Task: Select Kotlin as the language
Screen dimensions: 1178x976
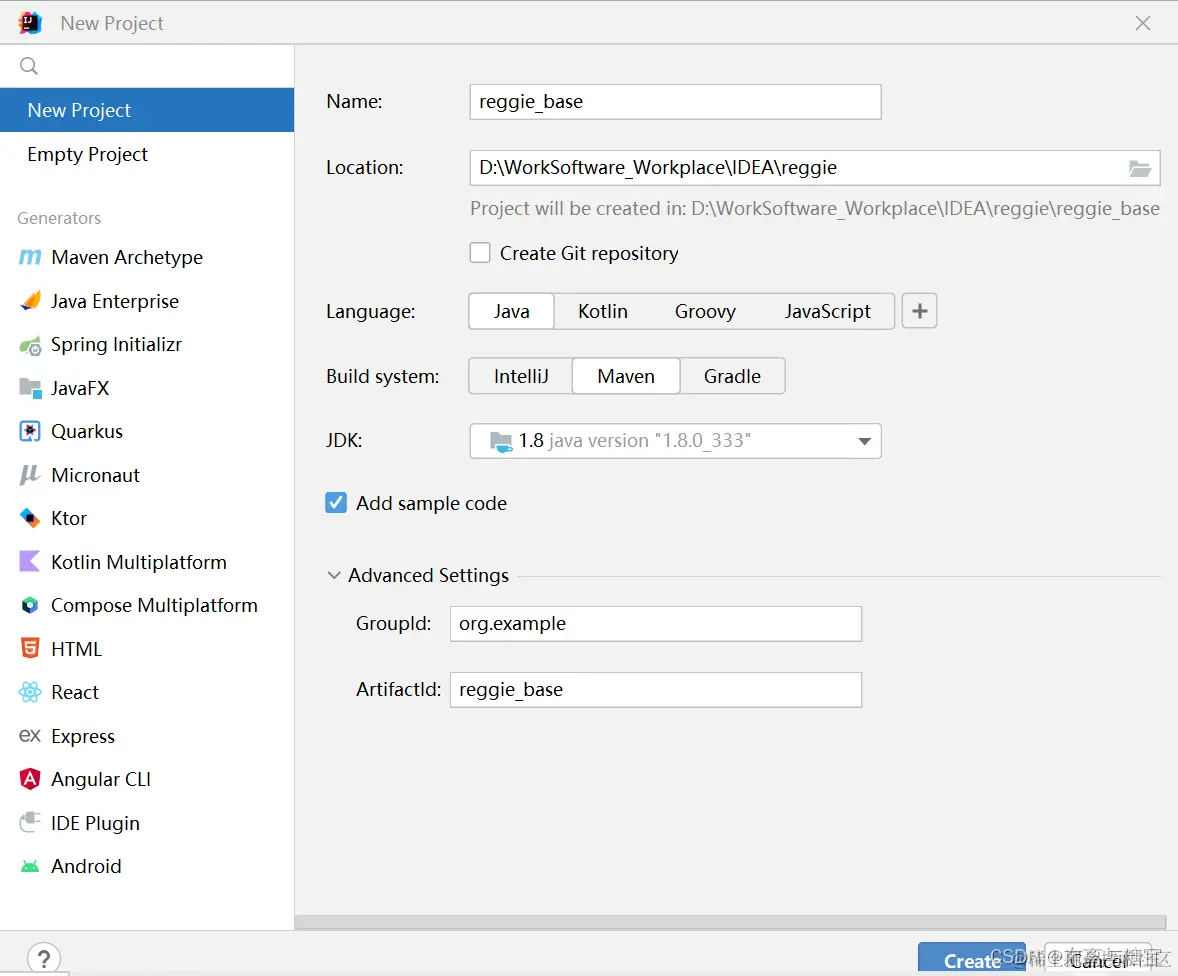Action: tap(603, 311)
